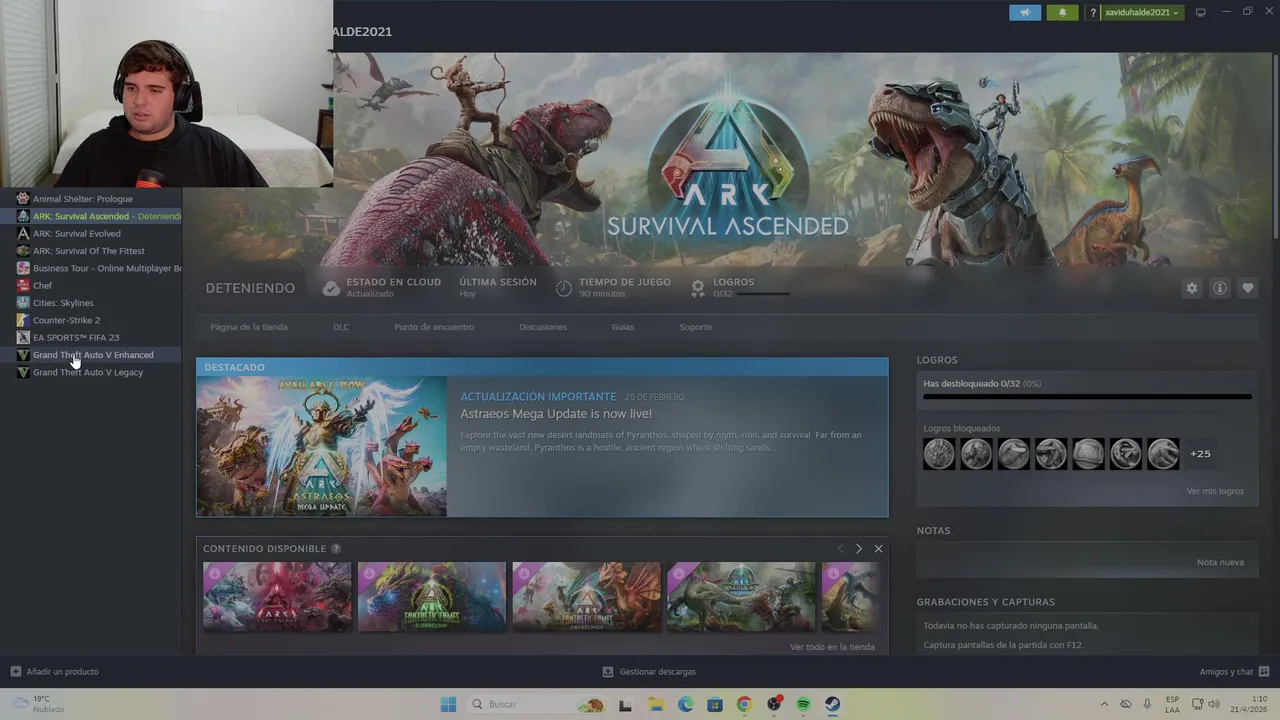The height and width of the screenshot is (720, 1280).
Task: Click 'Ver mis logros' link
Action: (1215, 491)
